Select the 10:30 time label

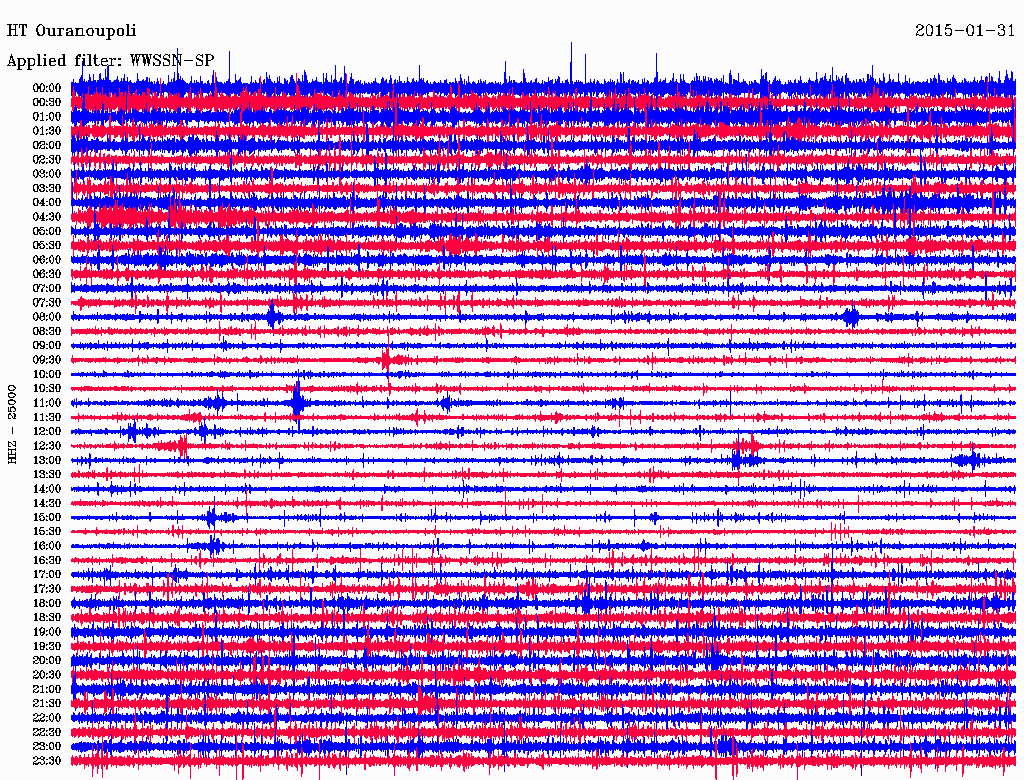47,389
